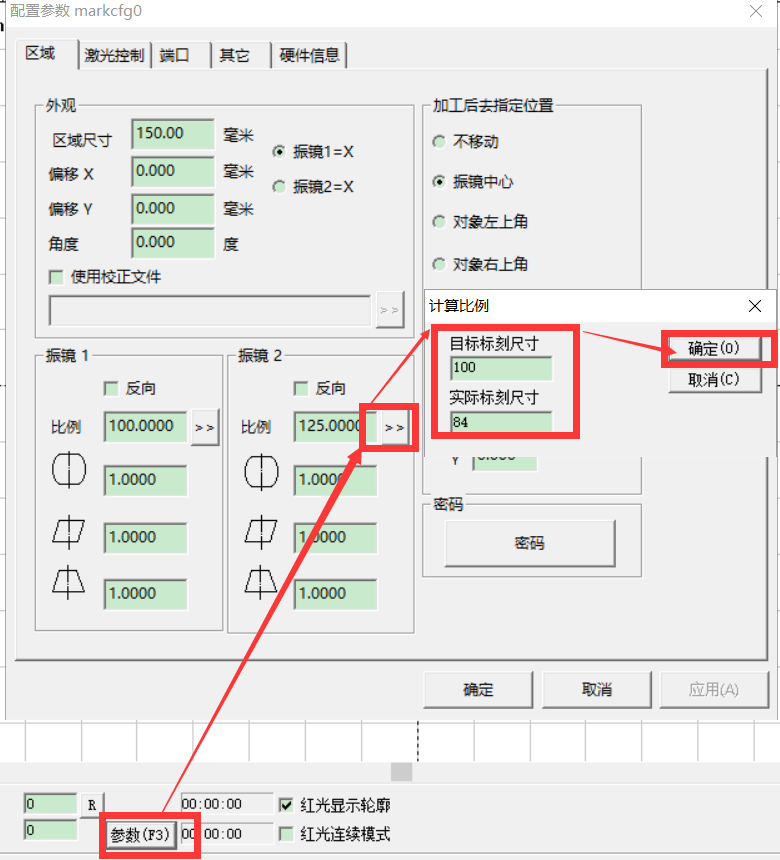780x860 pixels.
Task: Click 振镜 2 parallelogram value field
Action: click(335, 538)
